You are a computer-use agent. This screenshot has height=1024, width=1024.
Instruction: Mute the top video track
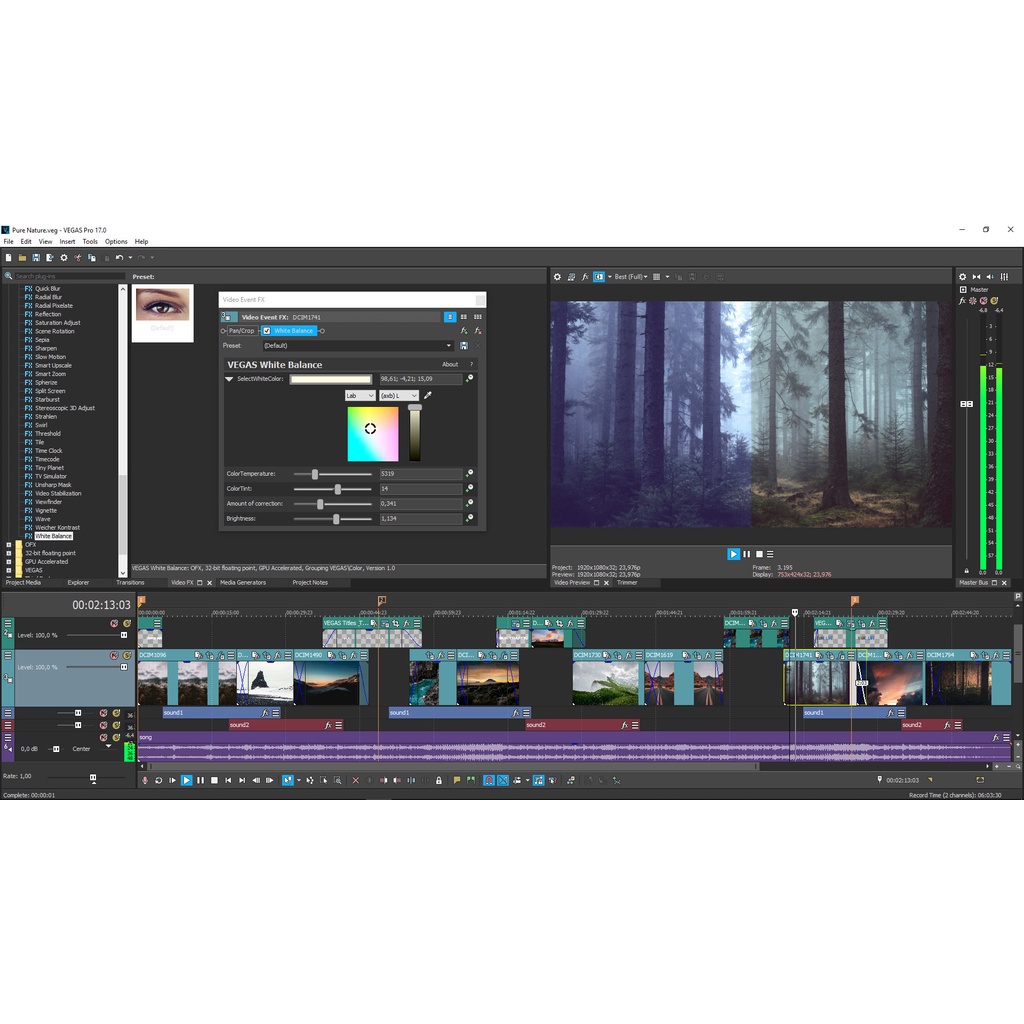point(114,623)
